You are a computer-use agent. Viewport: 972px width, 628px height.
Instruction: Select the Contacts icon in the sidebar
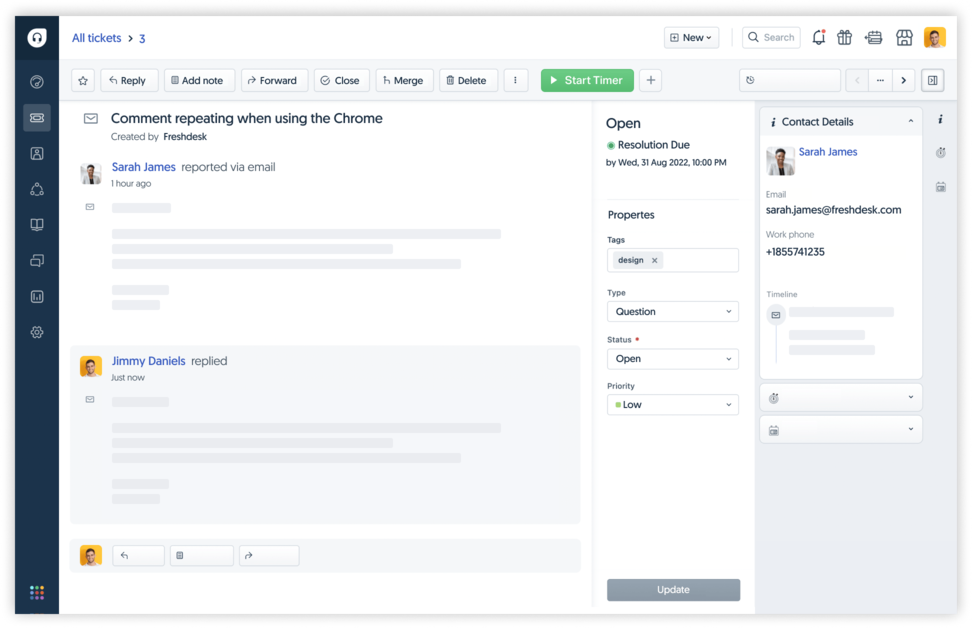[36, 153]
